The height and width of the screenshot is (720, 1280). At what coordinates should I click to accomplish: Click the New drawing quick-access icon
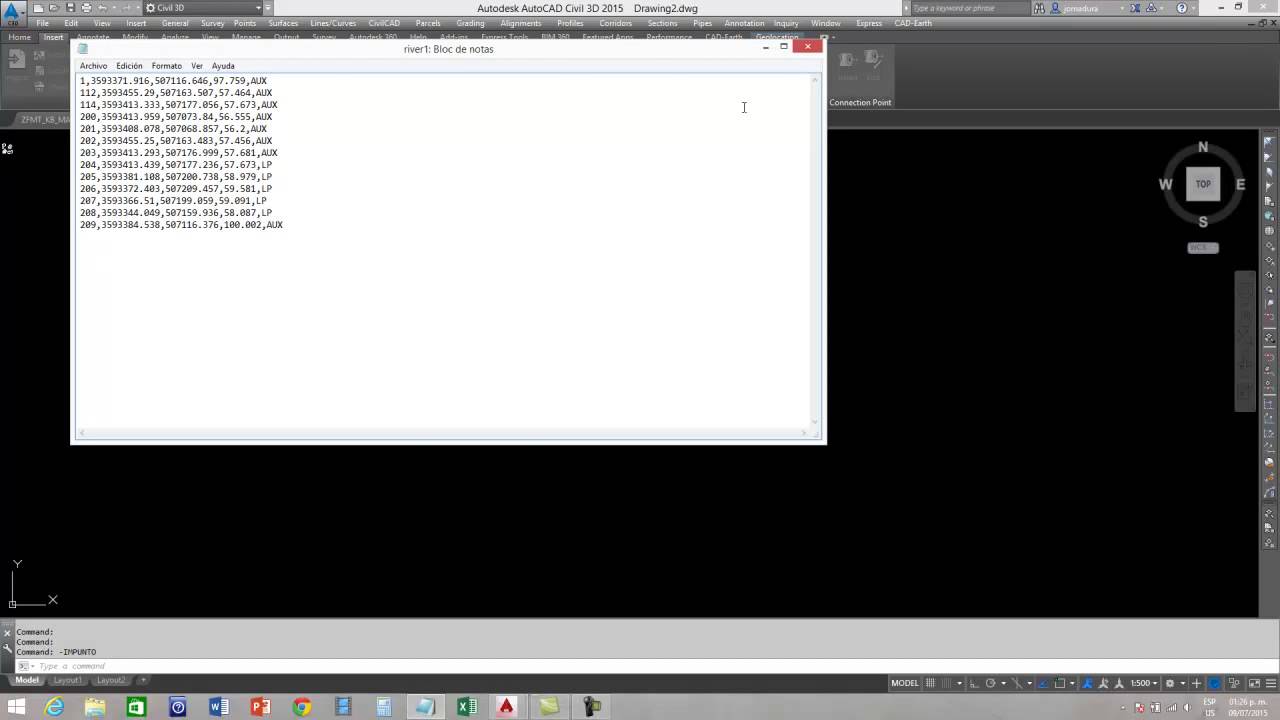[38, 8]
